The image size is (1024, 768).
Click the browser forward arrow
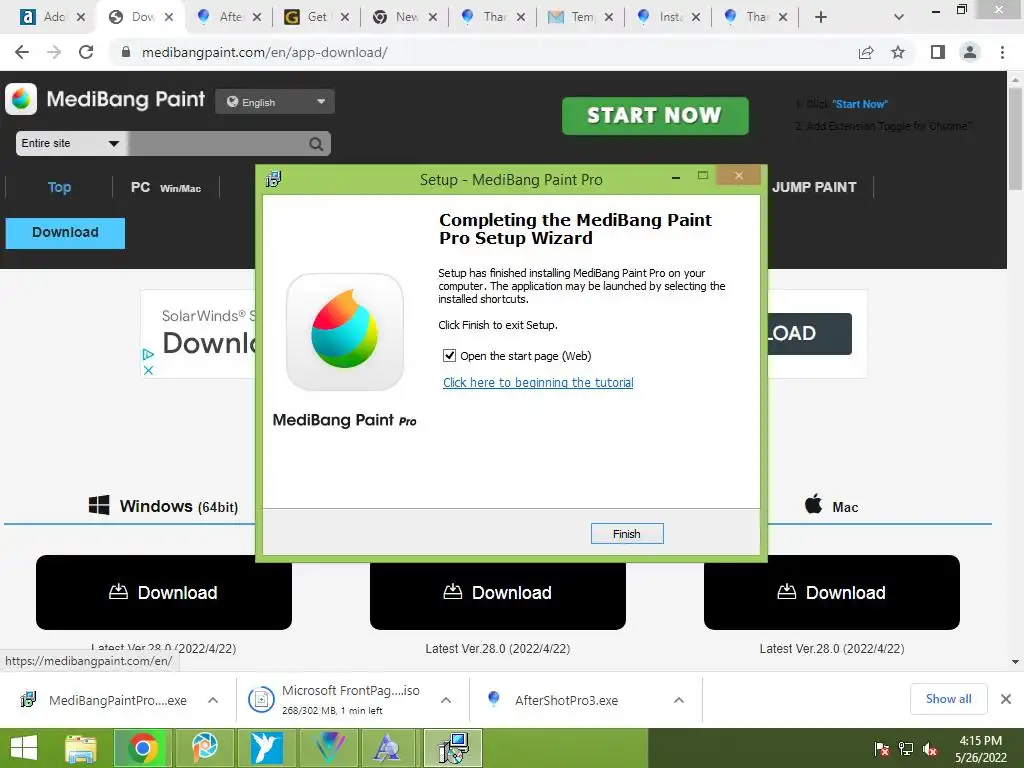pos(54,52)
